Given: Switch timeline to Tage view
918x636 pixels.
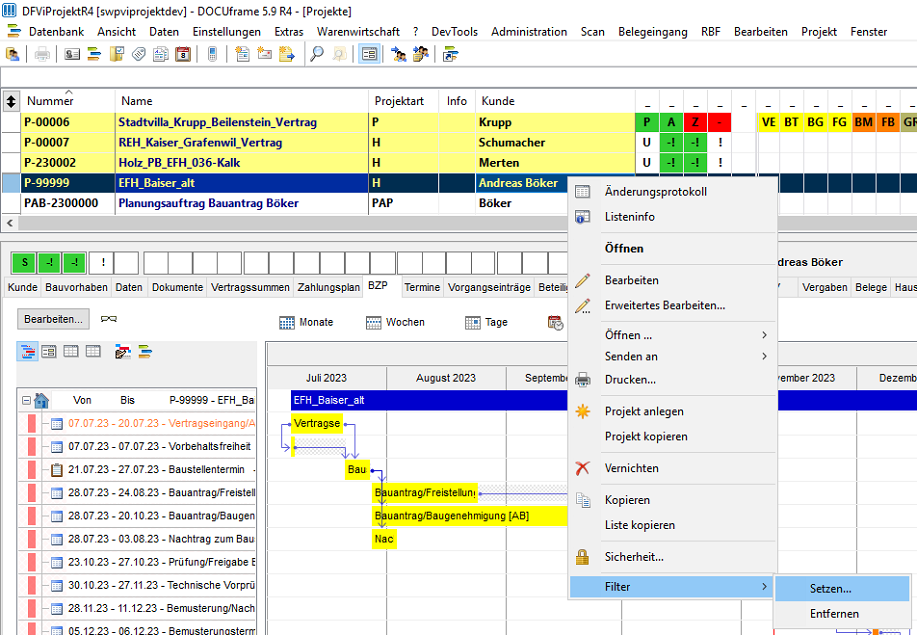Looking at the screenshot, I should (487, 323).
